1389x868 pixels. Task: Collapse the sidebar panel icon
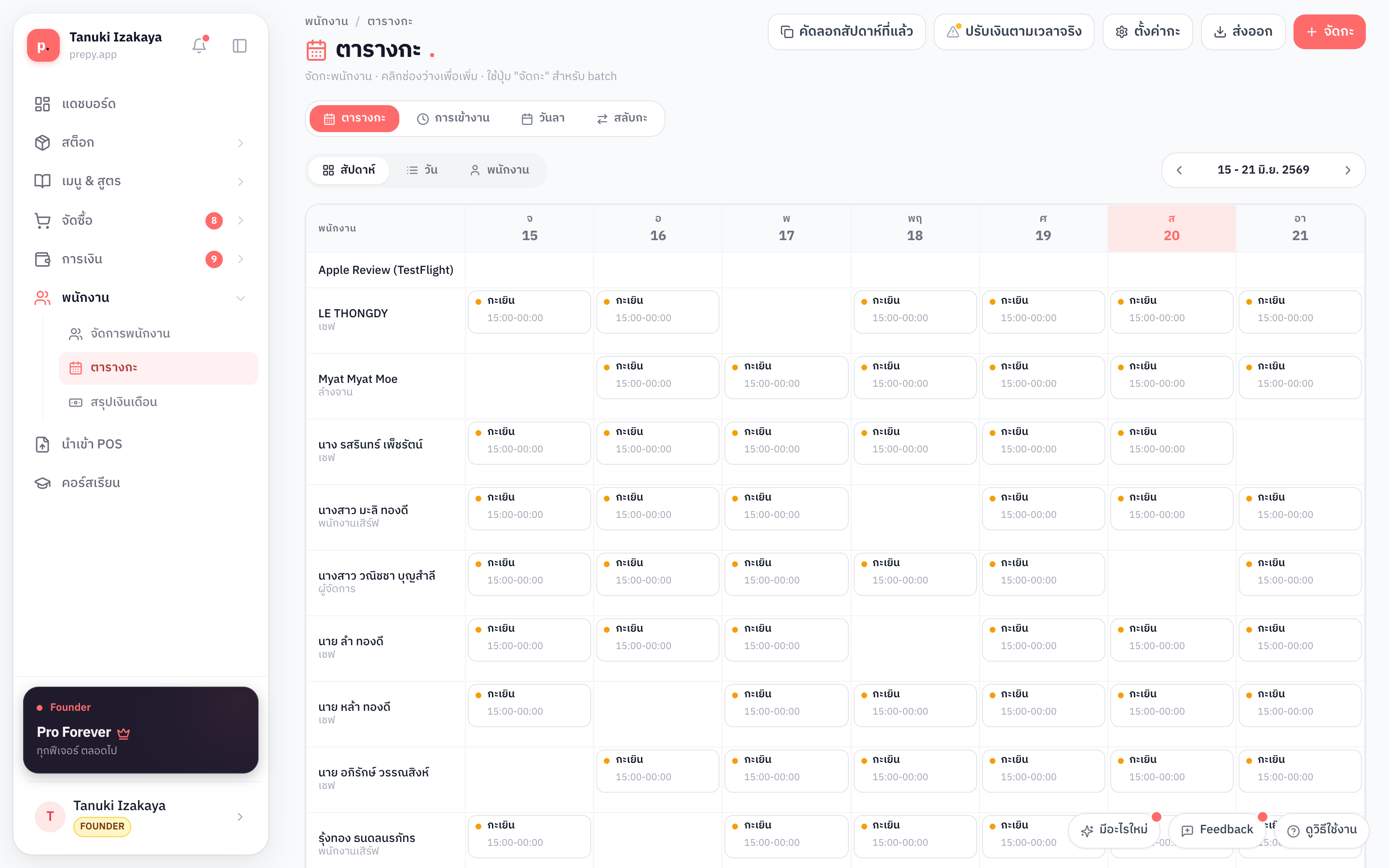click(239, 45)
